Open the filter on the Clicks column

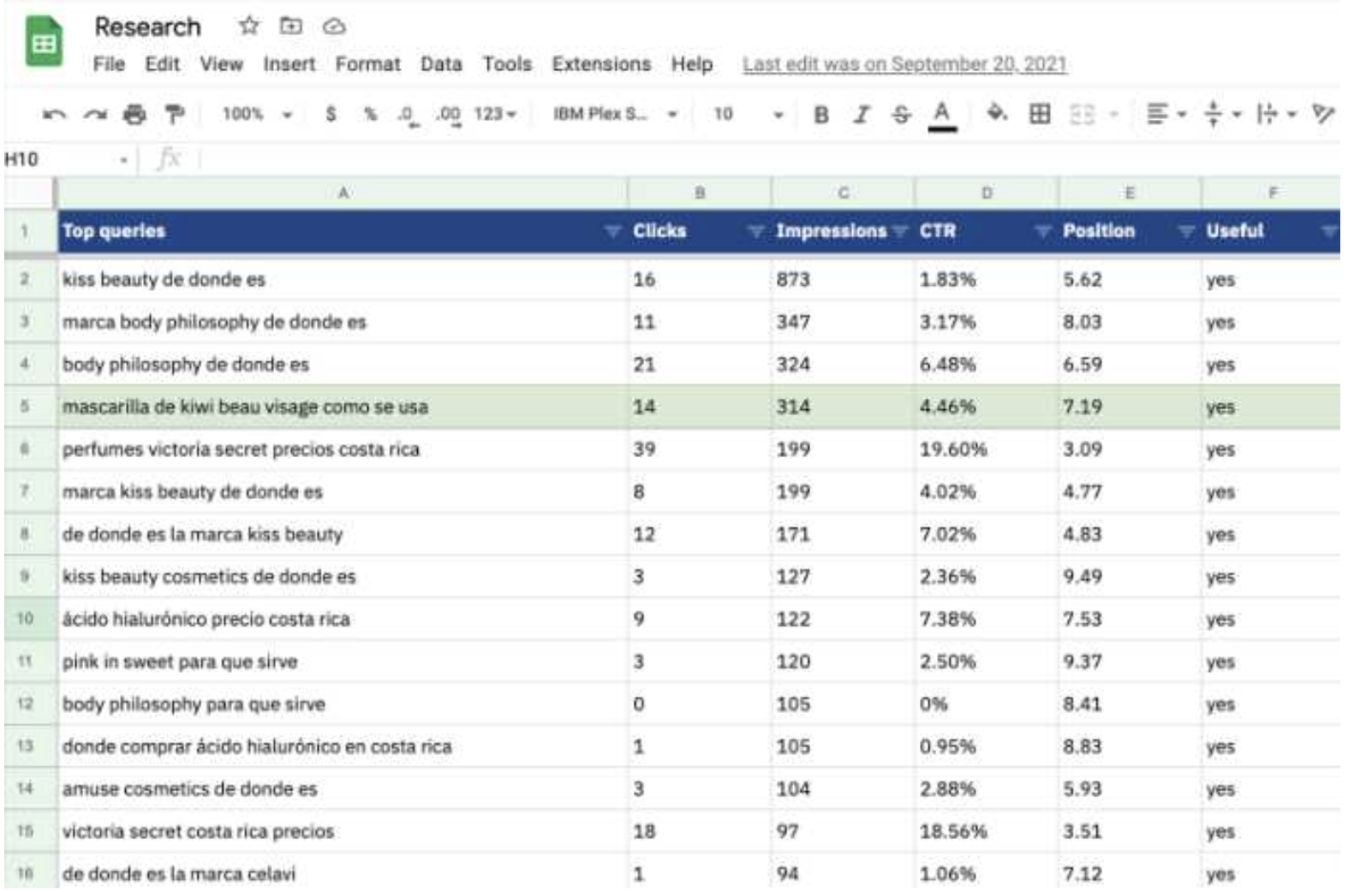755,230
